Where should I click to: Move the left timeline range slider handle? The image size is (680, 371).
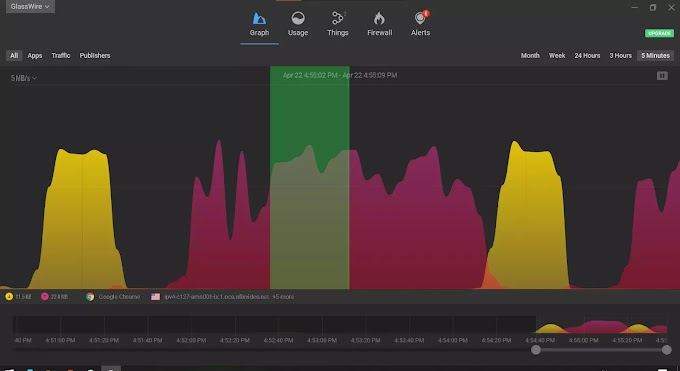(x=536, y=350)
